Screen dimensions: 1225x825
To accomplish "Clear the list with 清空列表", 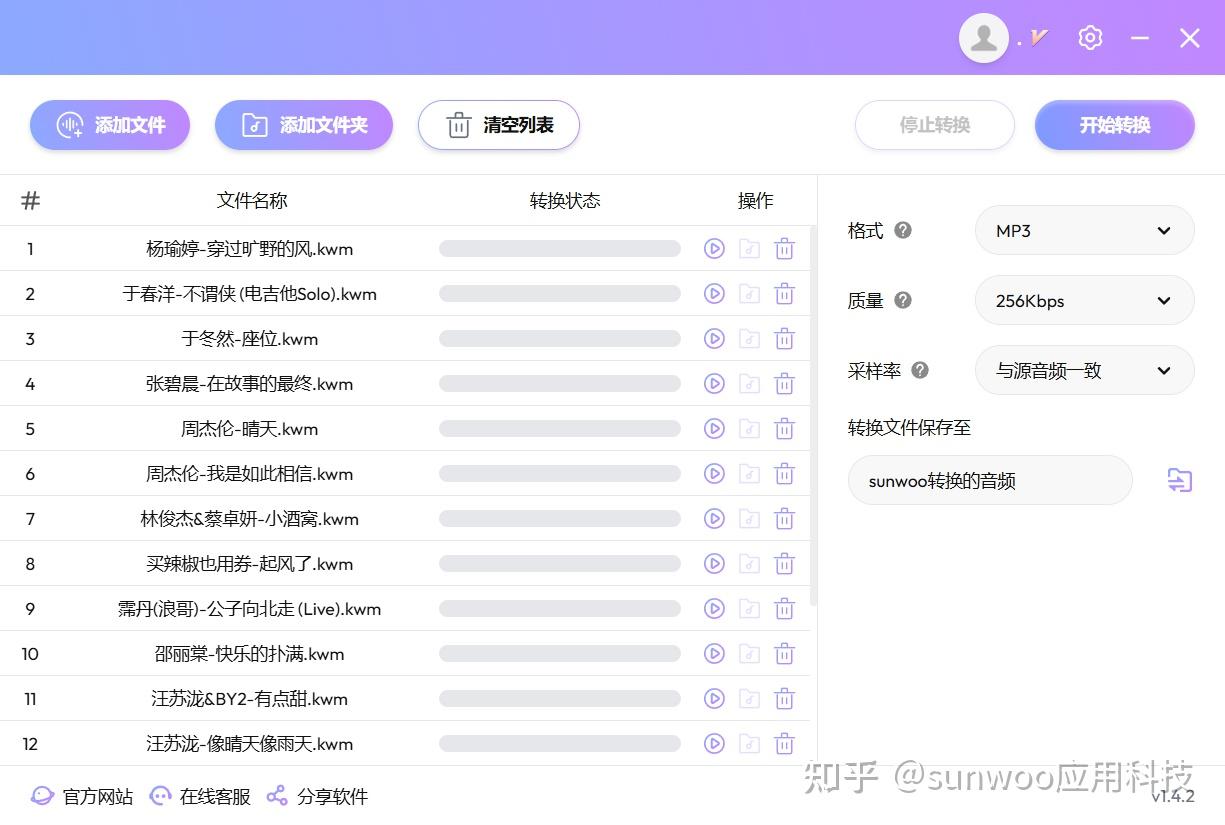I will [498, 124].
